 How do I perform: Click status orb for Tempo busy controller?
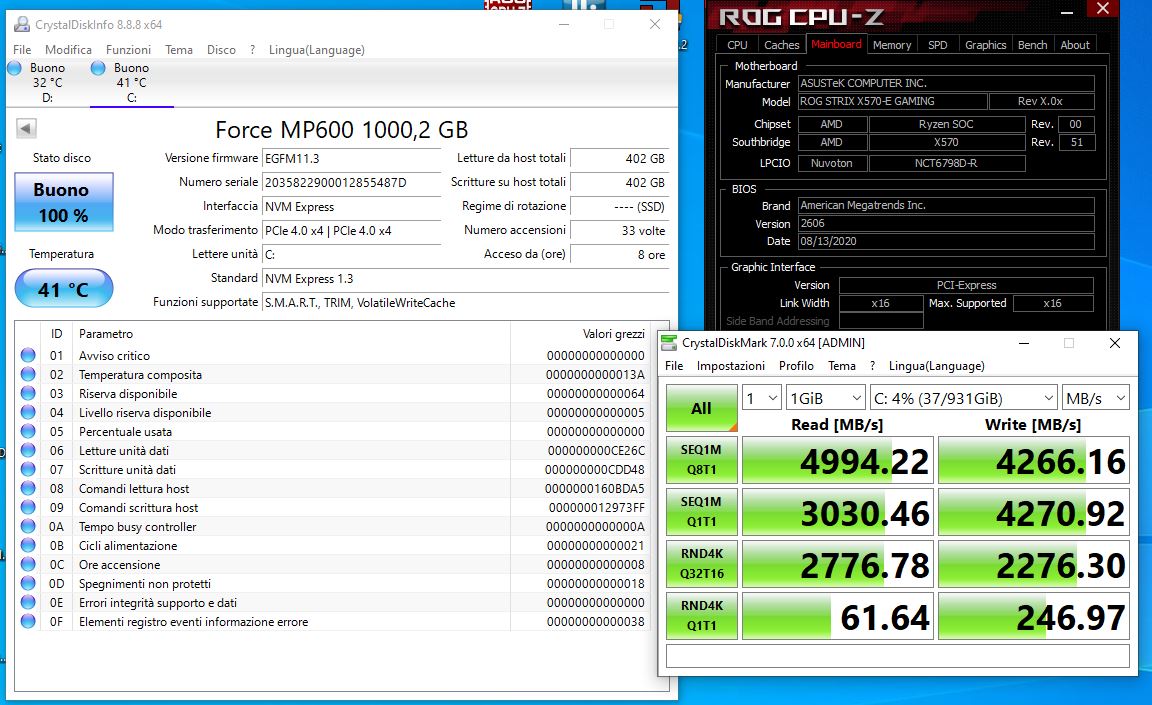click(29, 527)
